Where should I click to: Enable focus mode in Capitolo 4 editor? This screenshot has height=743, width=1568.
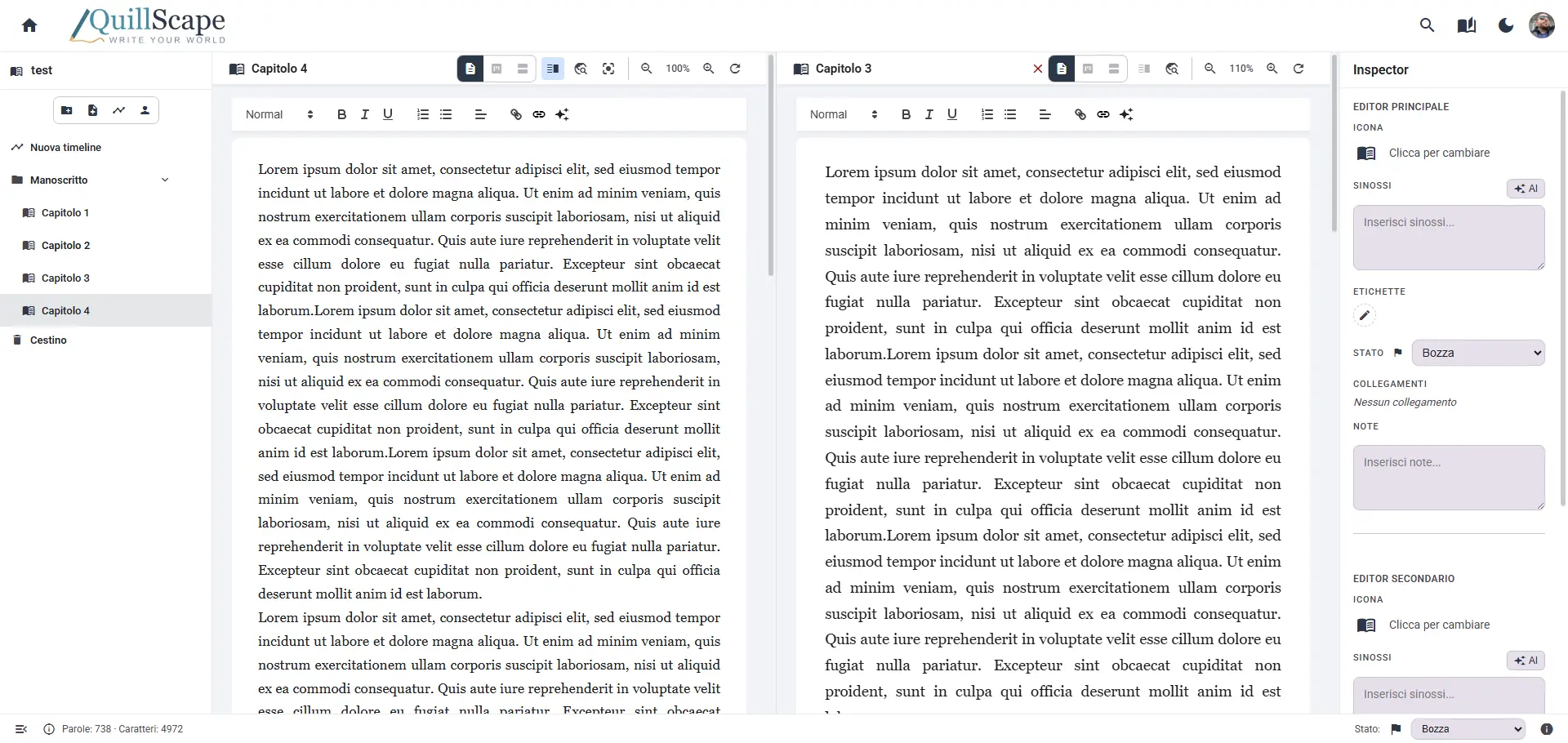pos(609,69)
